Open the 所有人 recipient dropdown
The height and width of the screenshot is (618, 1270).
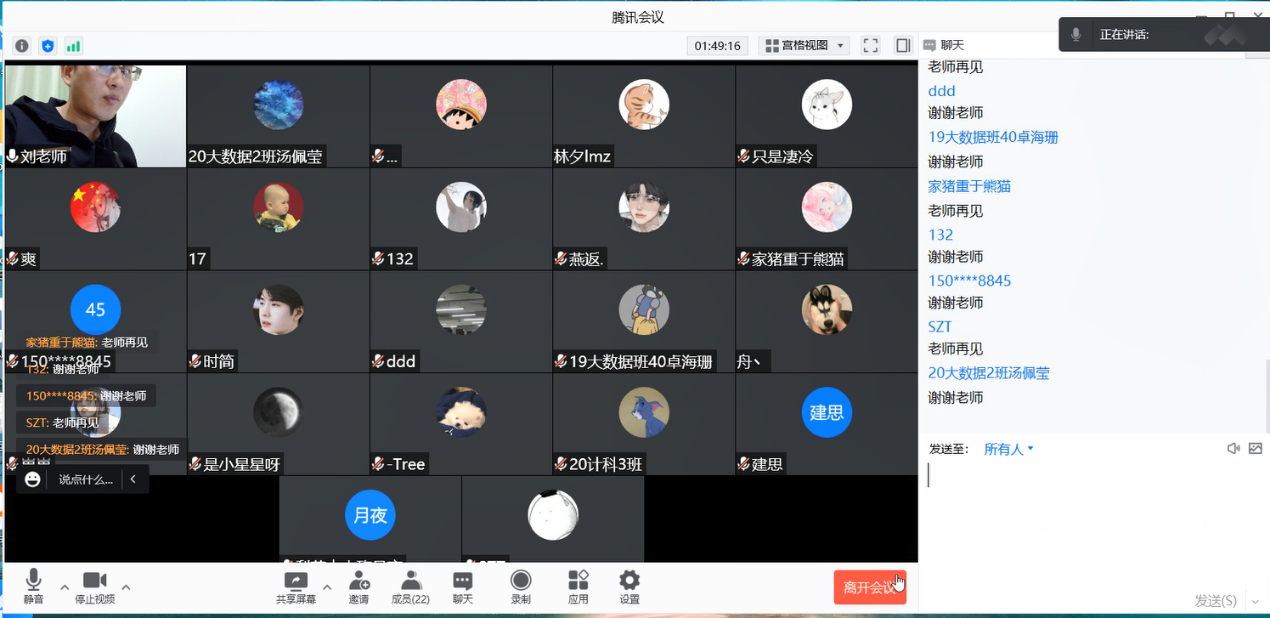(1008, 450)
